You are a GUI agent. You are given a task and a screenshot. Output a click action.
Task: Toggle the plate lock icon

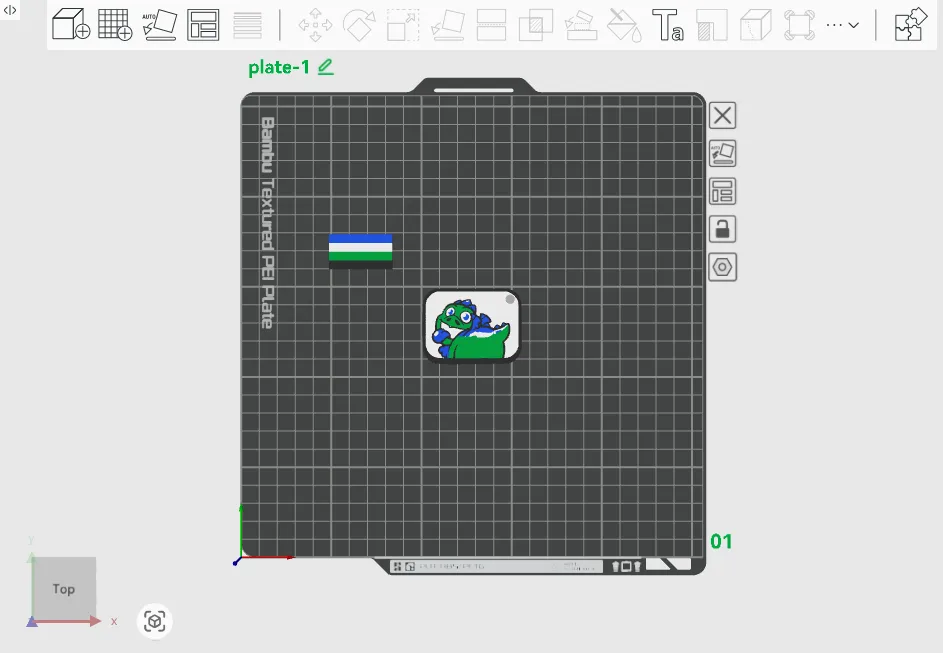pos(722,229)
